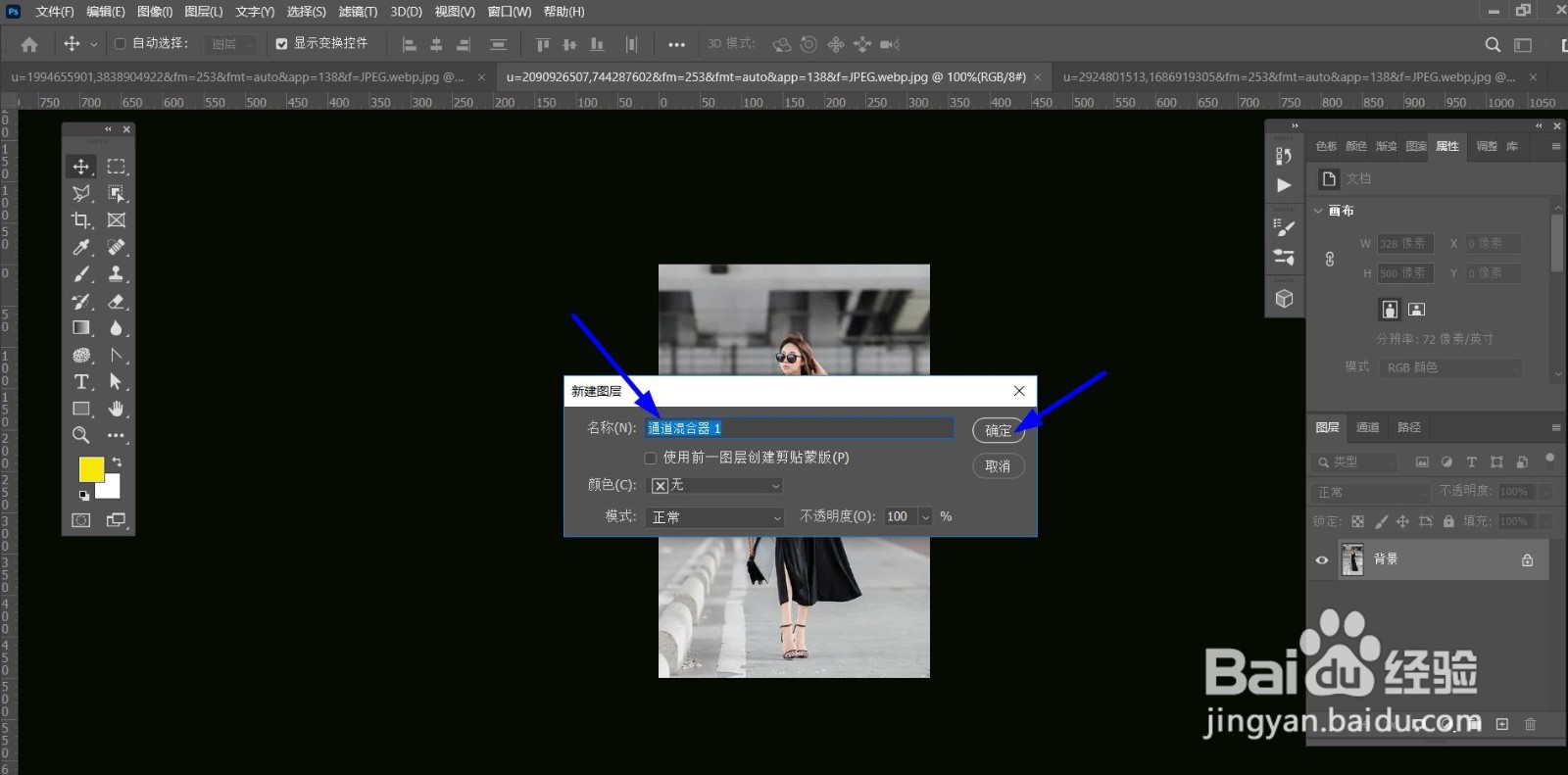This screenshot has height=775, width=1568.
Task: Open the Actions panel play icon
Action: click(1284, 185)
